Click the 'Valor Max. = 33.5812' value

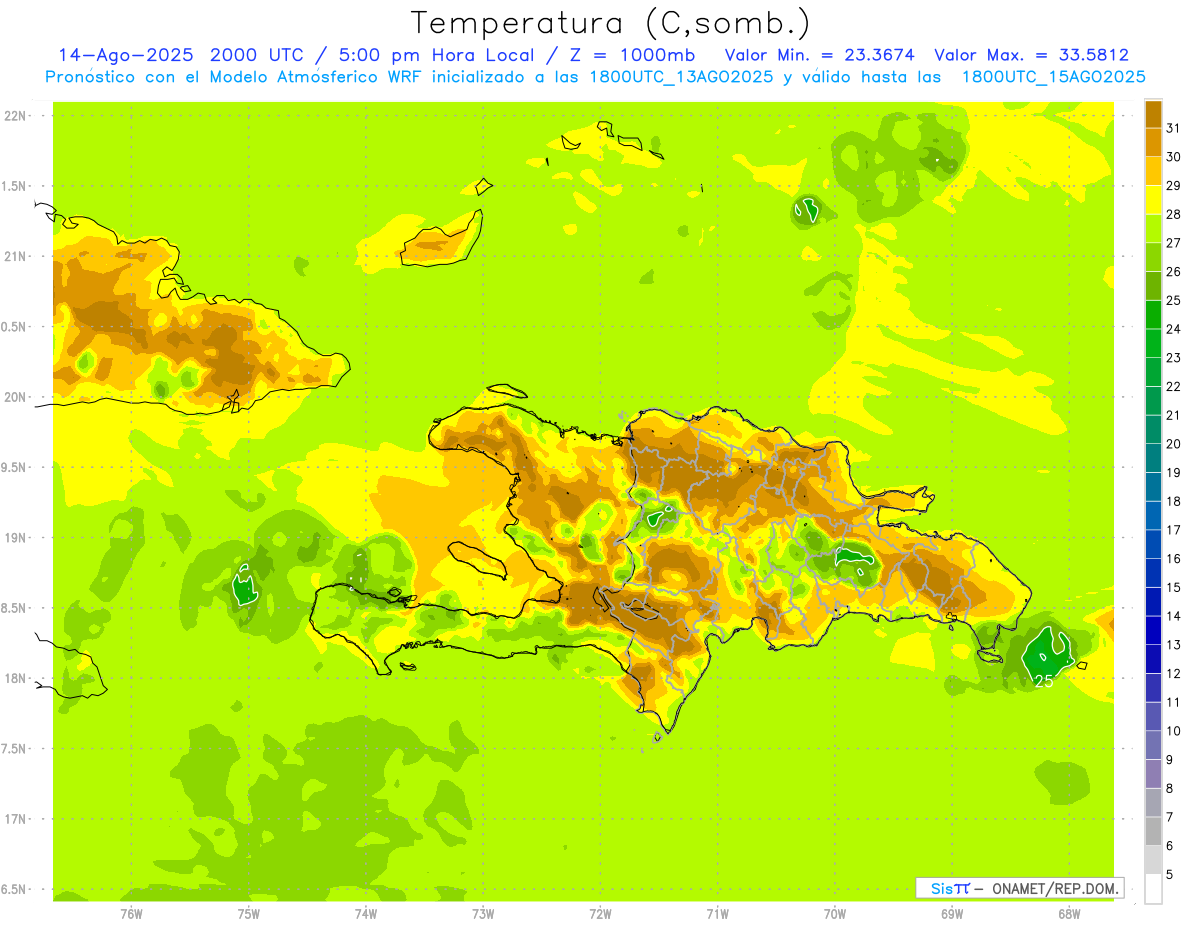click(1031, 55)
